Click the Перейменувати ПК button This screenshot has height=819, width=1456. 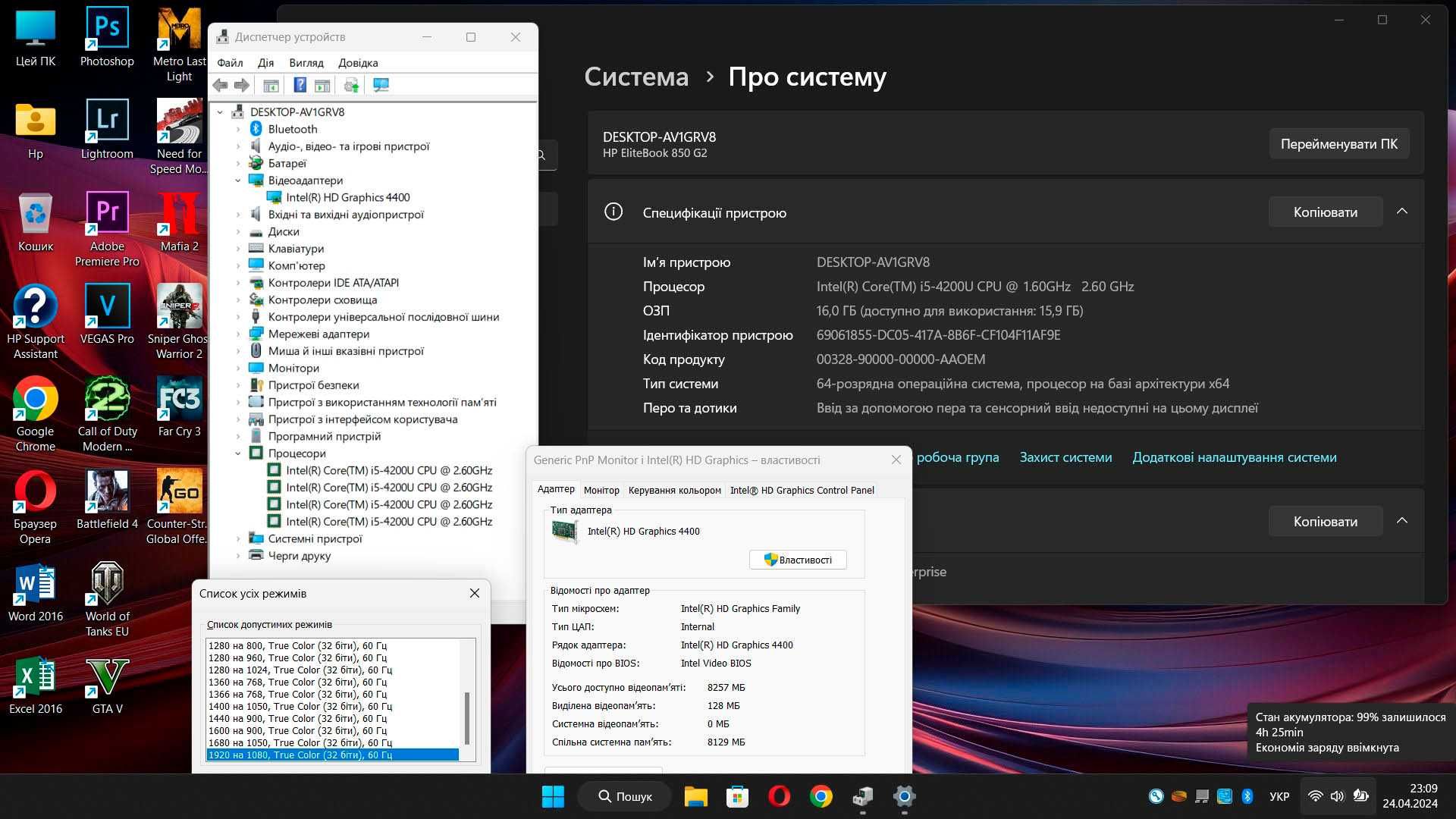pyautogui.click(x=1338, y=144)
